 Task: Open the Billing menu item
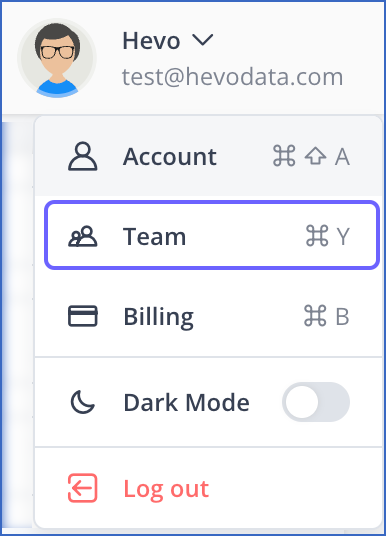pyautogui.click(x=208, y=316)
